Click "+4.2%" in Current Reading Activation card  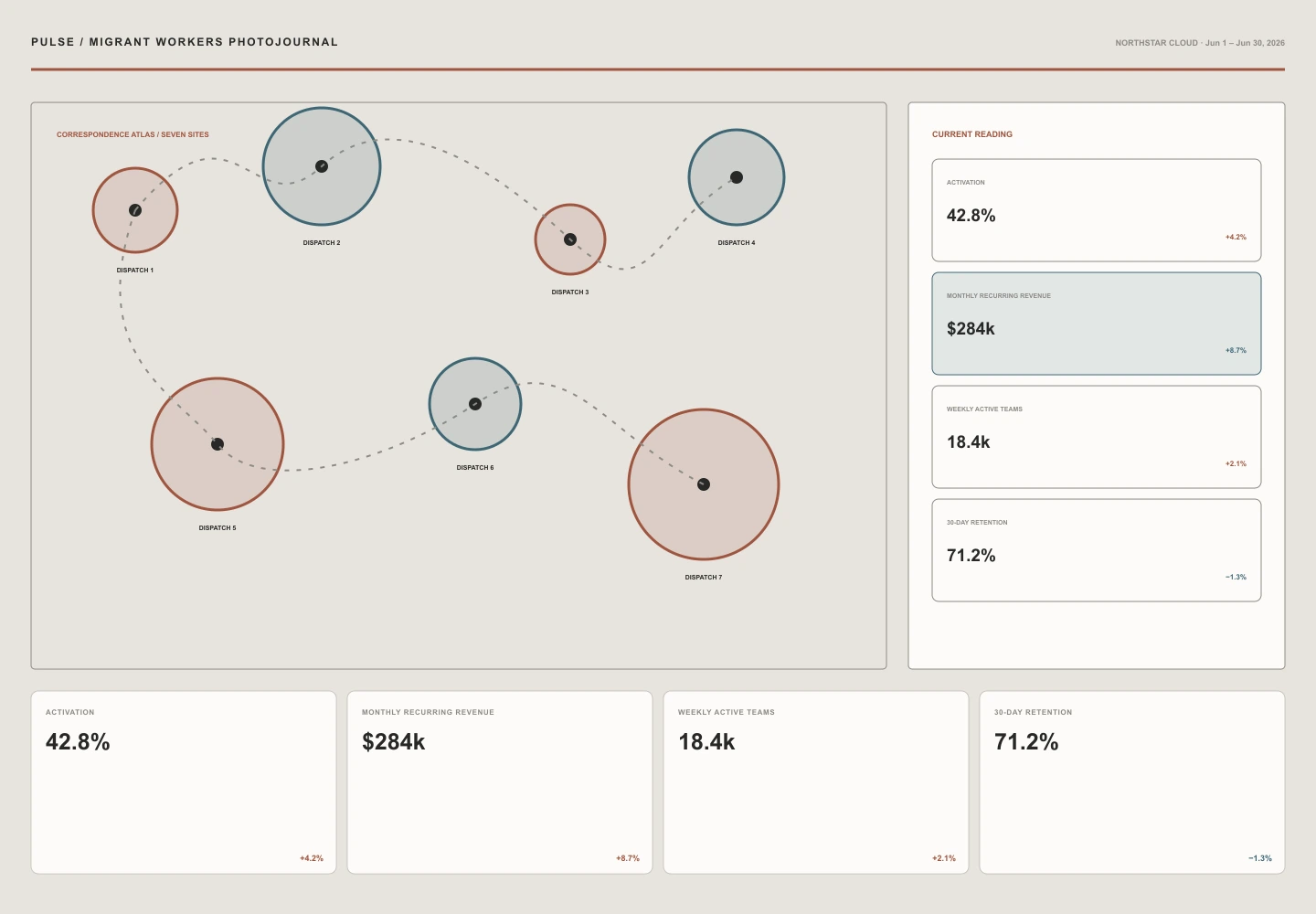click(x=1236, y=238)
